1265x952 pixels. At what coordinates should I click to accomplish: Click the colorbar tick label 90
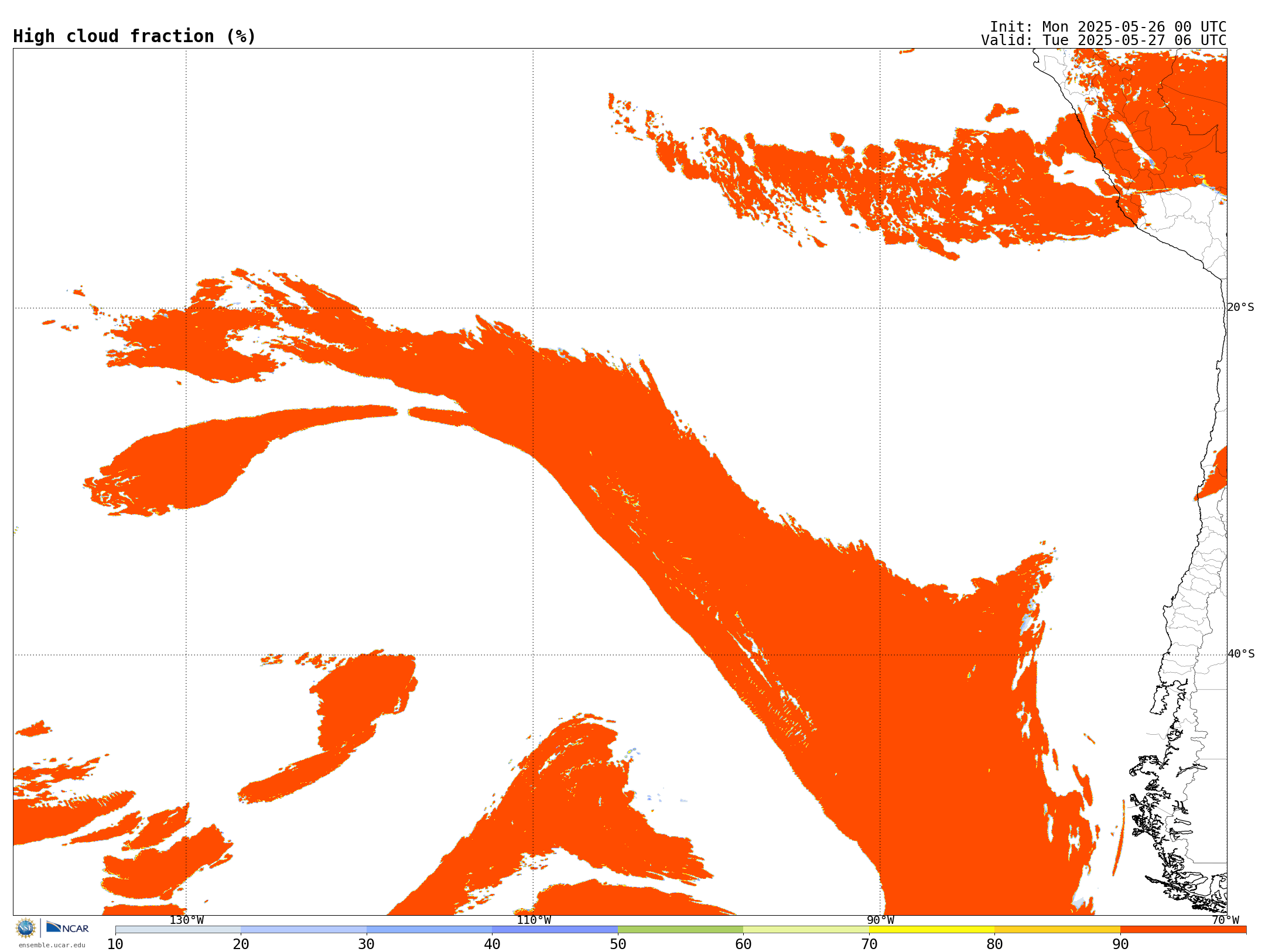[1120, 944]
